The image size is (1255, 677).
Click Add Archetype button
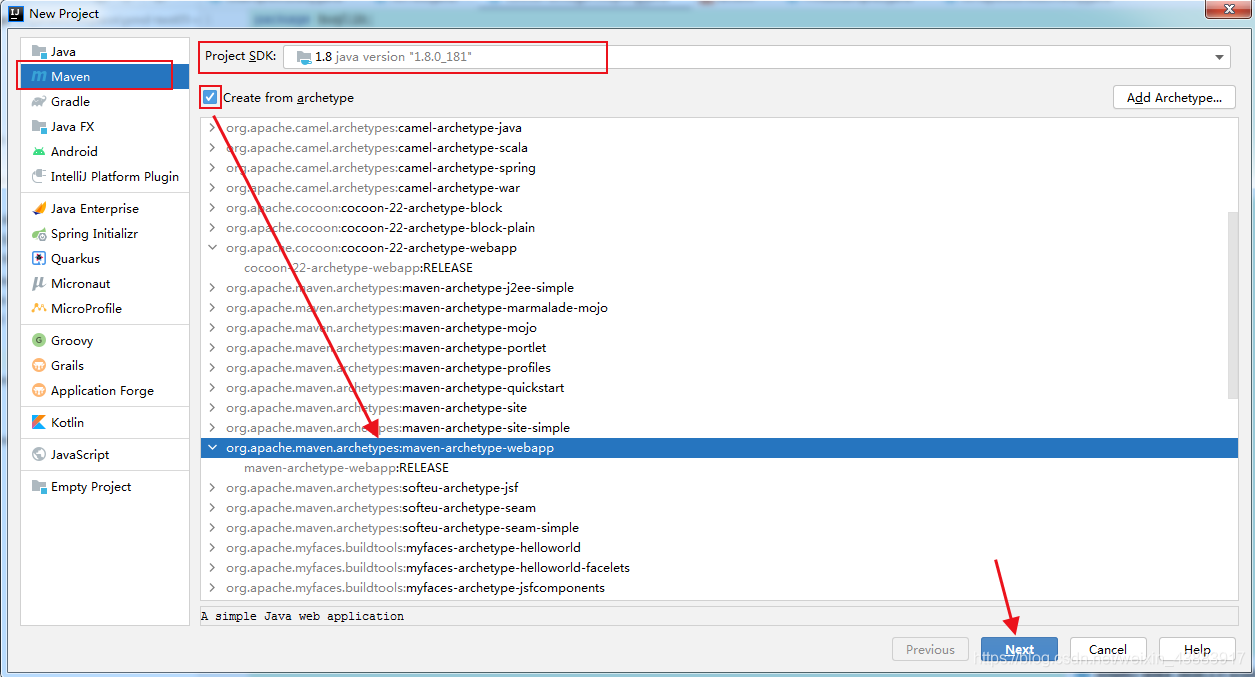1174,97
